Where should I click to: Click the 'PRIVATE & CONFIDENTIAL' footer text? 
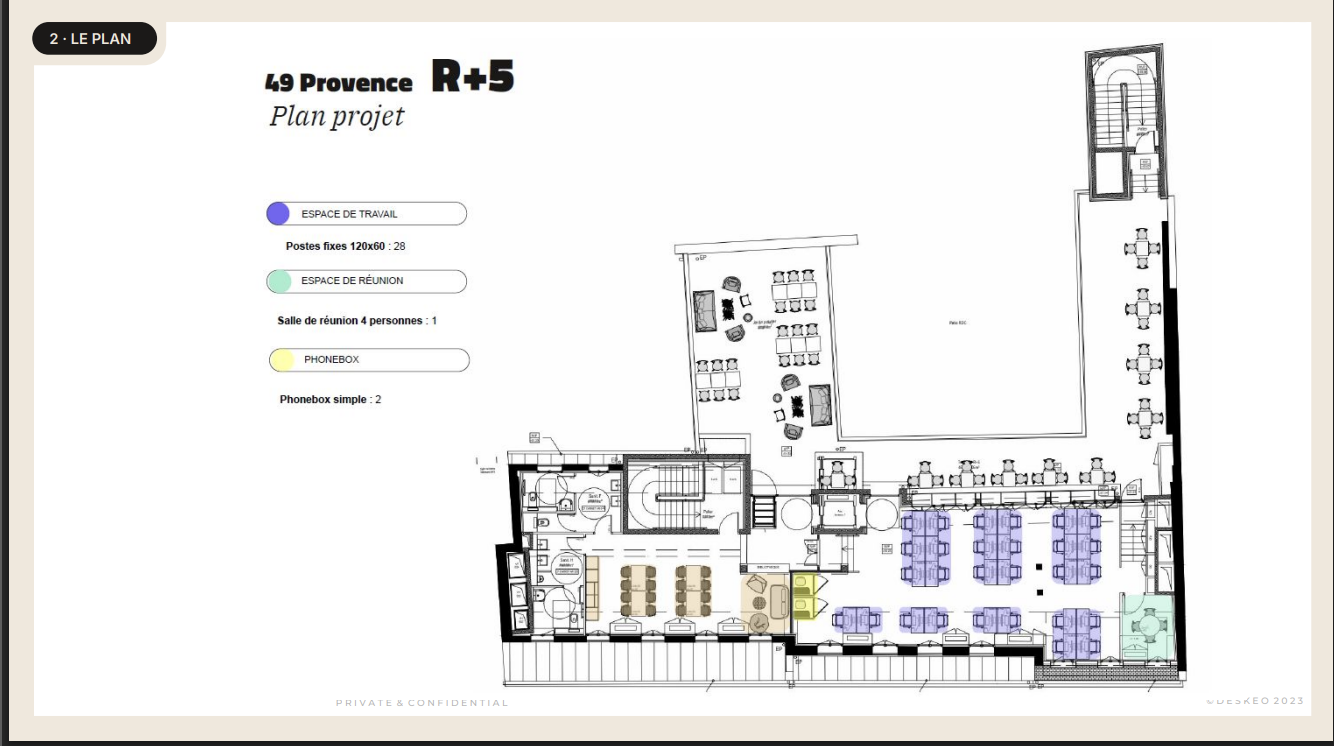point(422,703)
